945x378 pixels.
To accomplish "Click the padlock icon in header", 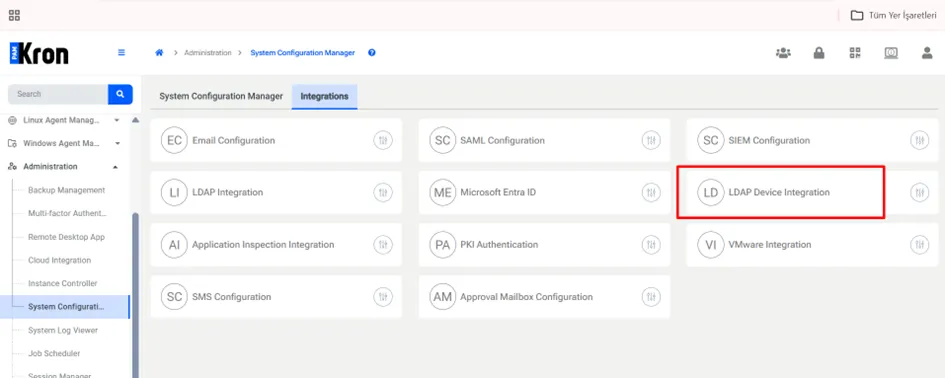I will pyautogui.click(x=819, y=53).
